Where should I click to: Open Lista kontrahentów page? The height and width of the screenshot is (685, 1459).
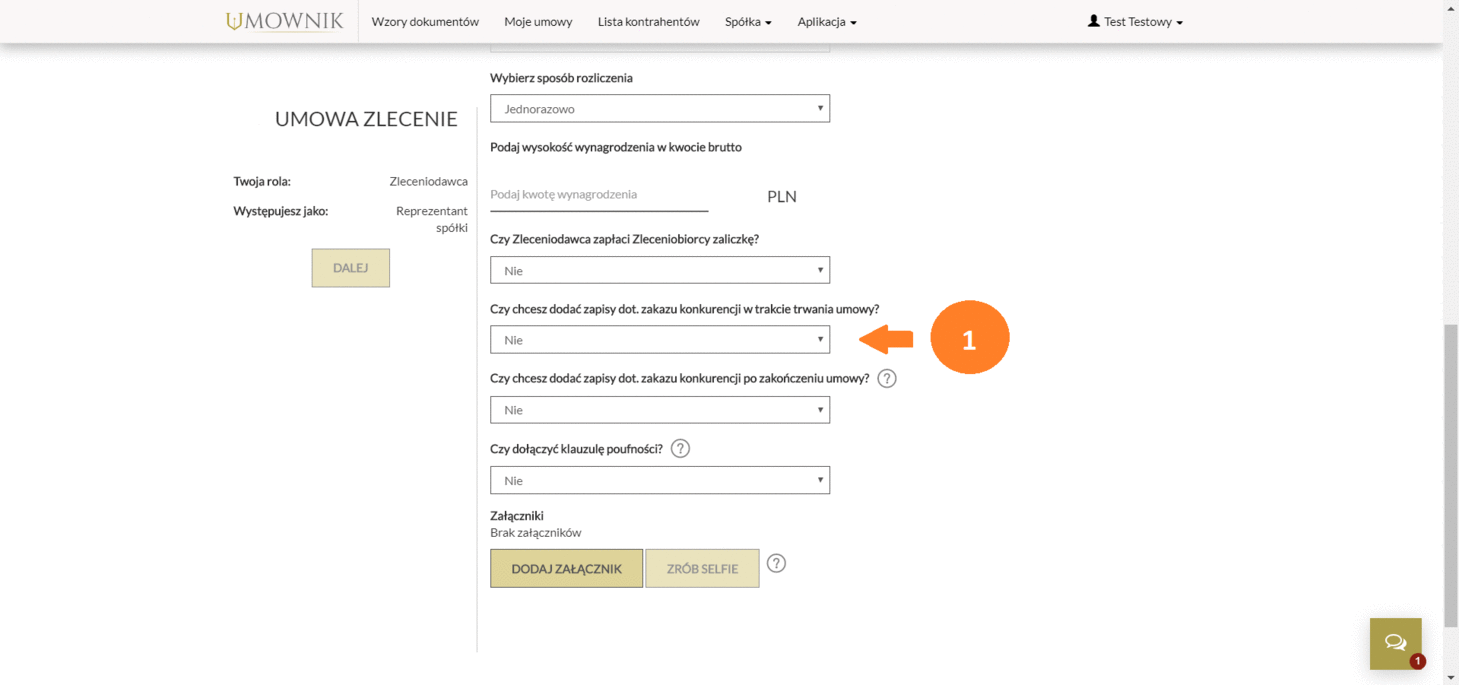pos(648,21)
